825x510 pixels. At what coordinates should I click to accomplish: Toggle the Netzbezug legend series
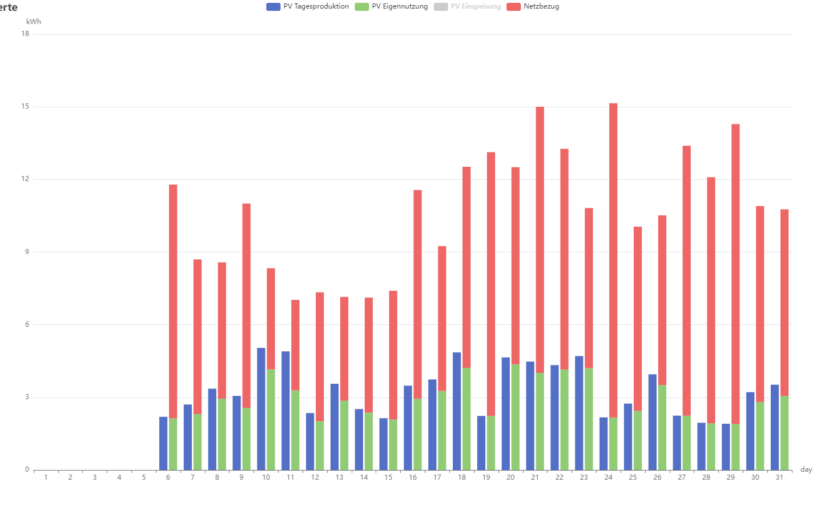533,6
